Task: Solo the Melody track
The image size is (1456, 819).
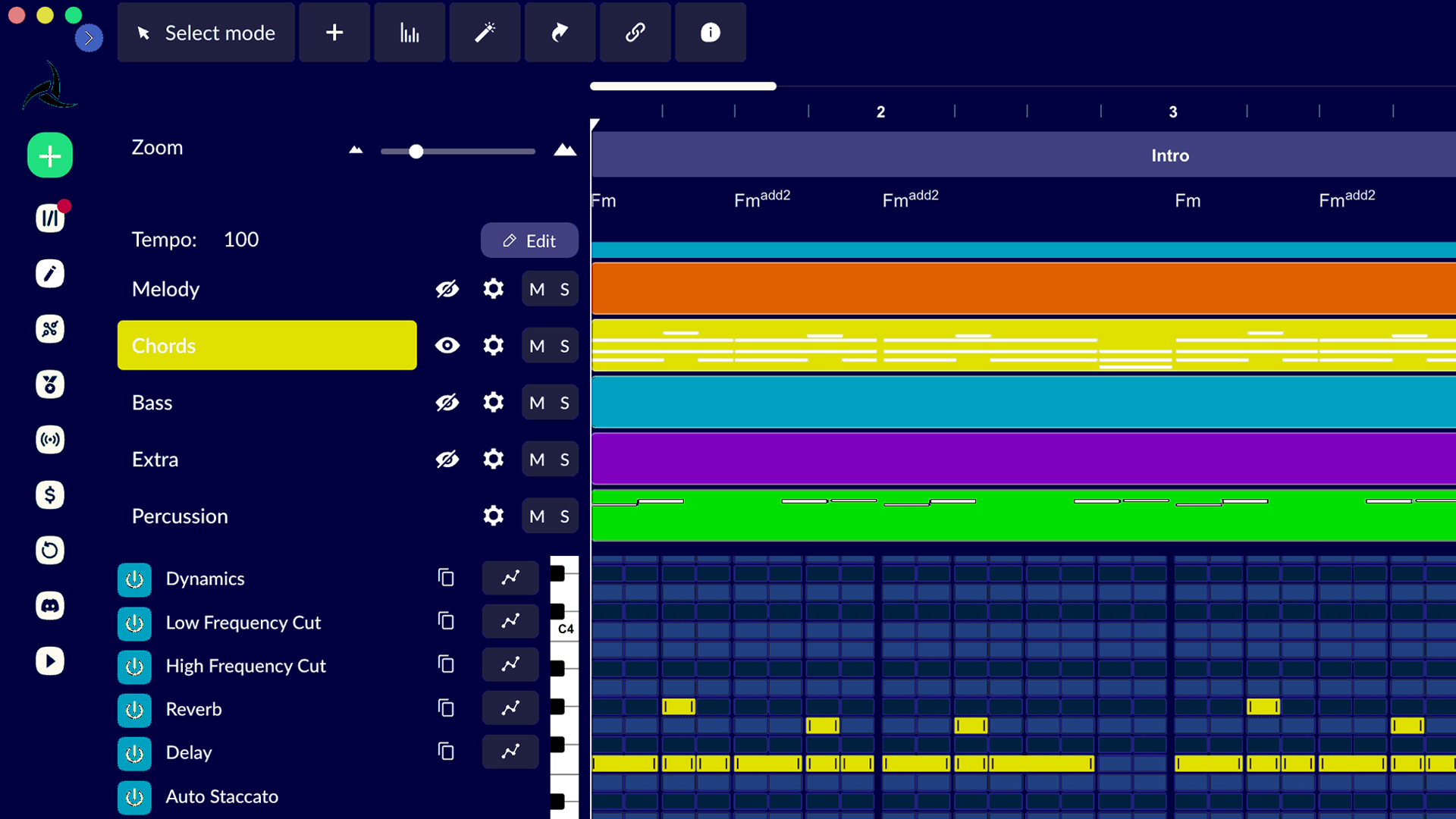Action: click(x=565, y=289)
